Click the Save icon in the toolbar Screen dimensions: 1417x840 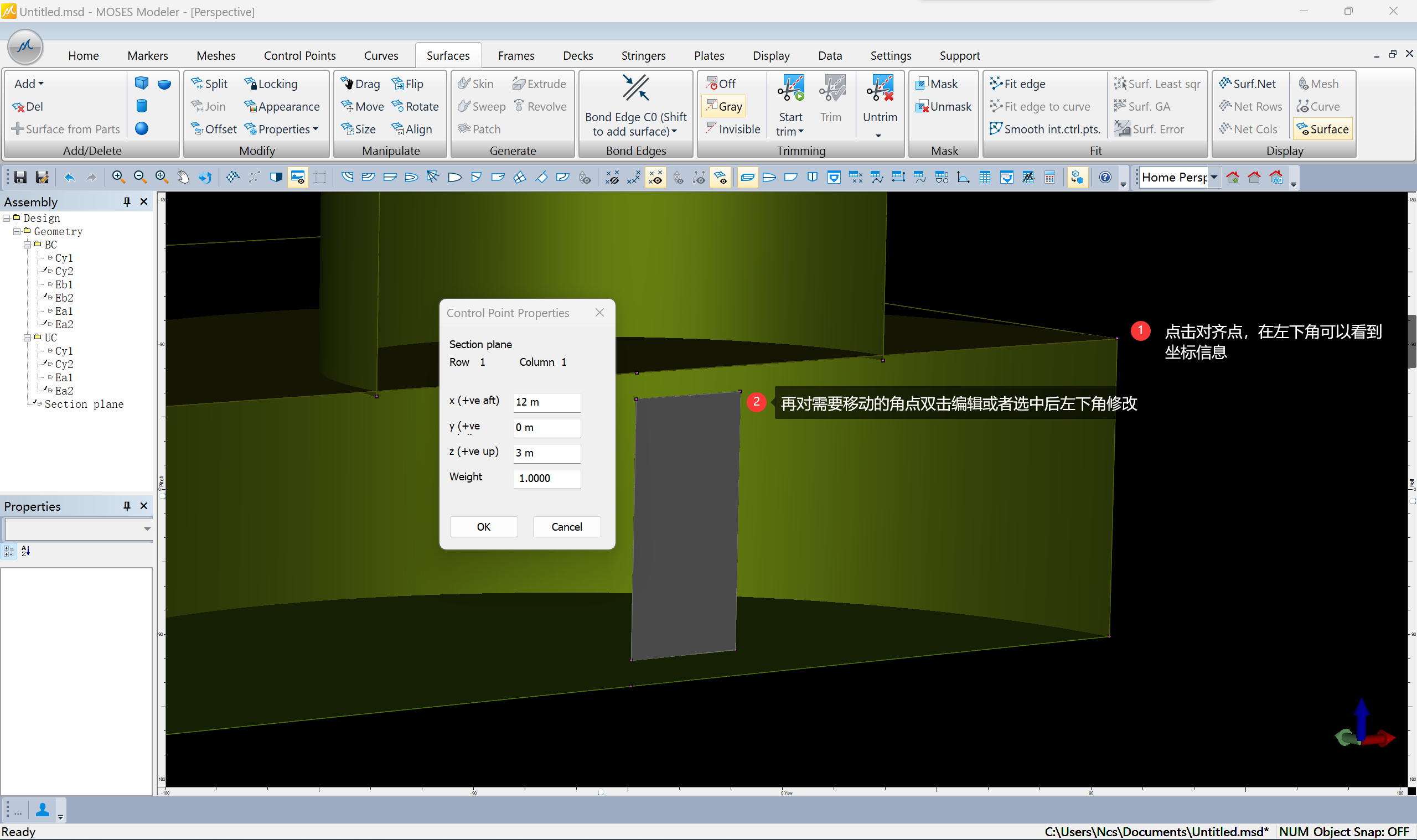tap(20, 178)
